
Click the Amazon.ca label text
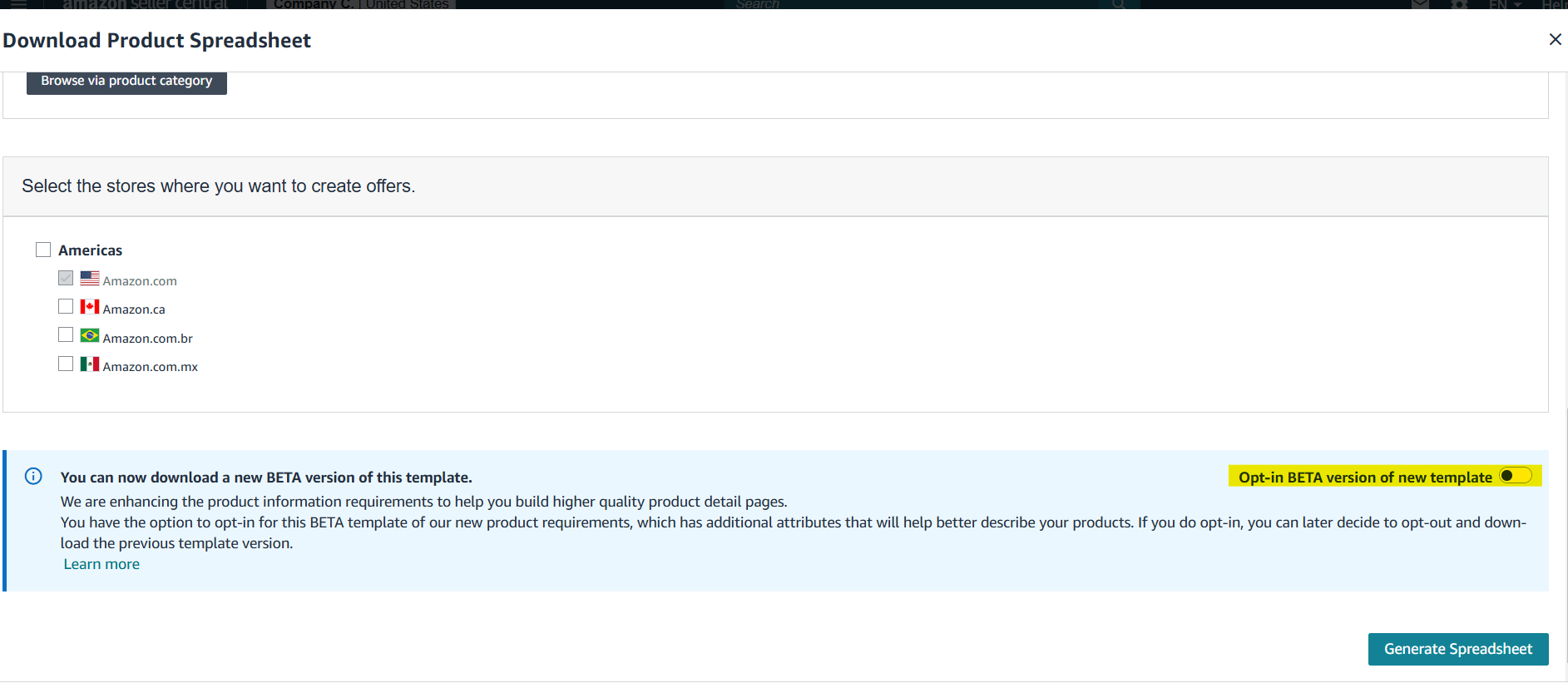click(134, 309)
